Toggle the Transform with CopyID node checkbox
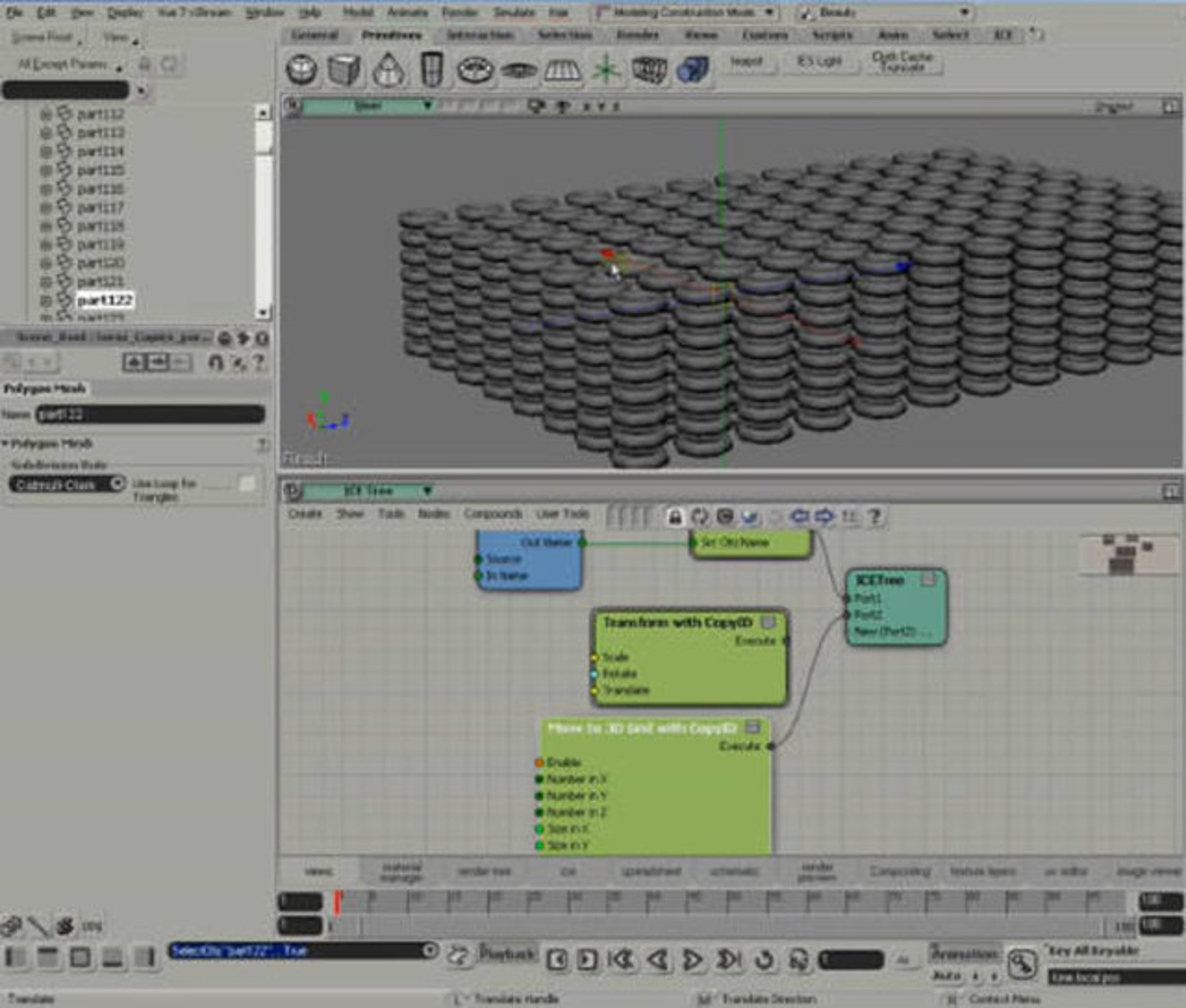 769,622
